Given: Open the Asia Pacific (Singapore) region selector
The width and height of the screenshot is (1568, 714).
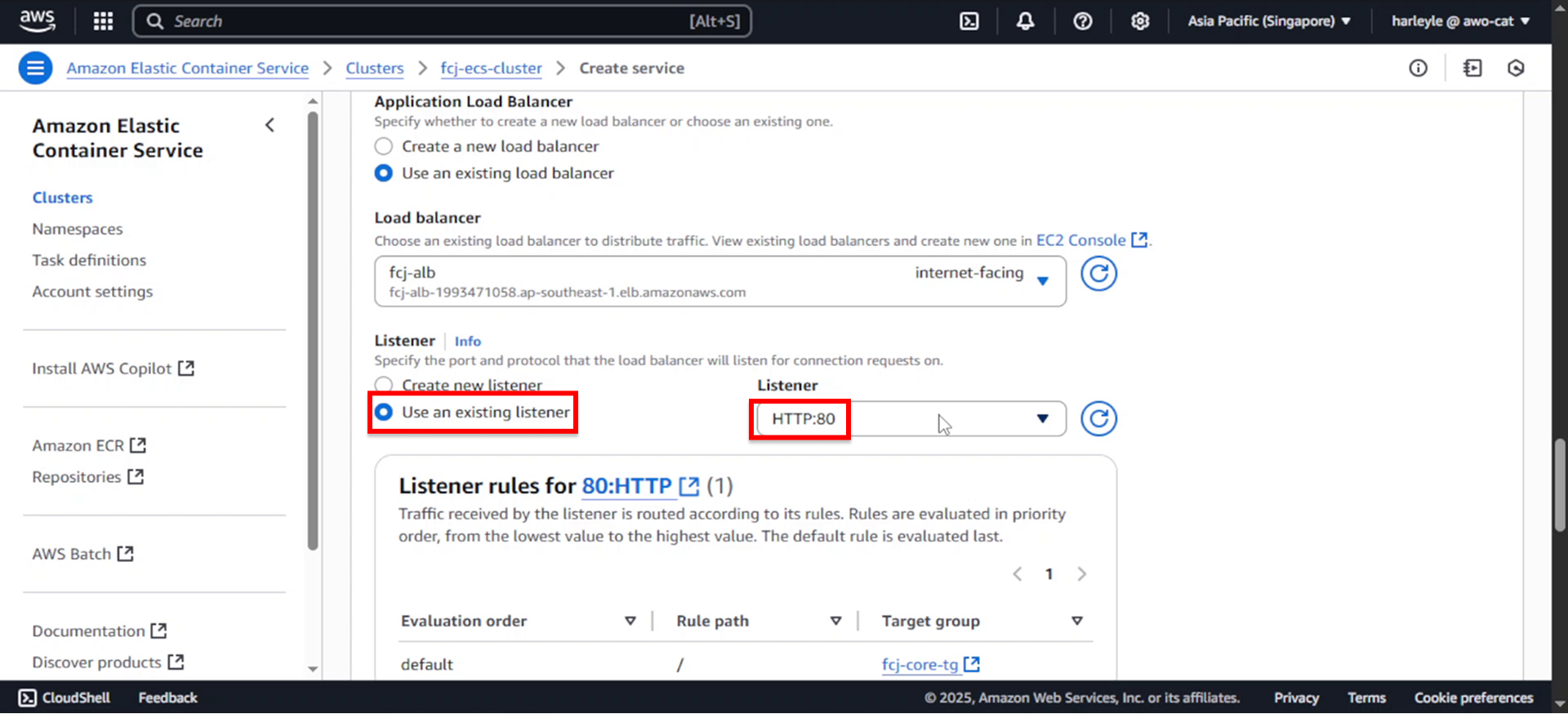Looking at the screenshot, I should 1269,21.
